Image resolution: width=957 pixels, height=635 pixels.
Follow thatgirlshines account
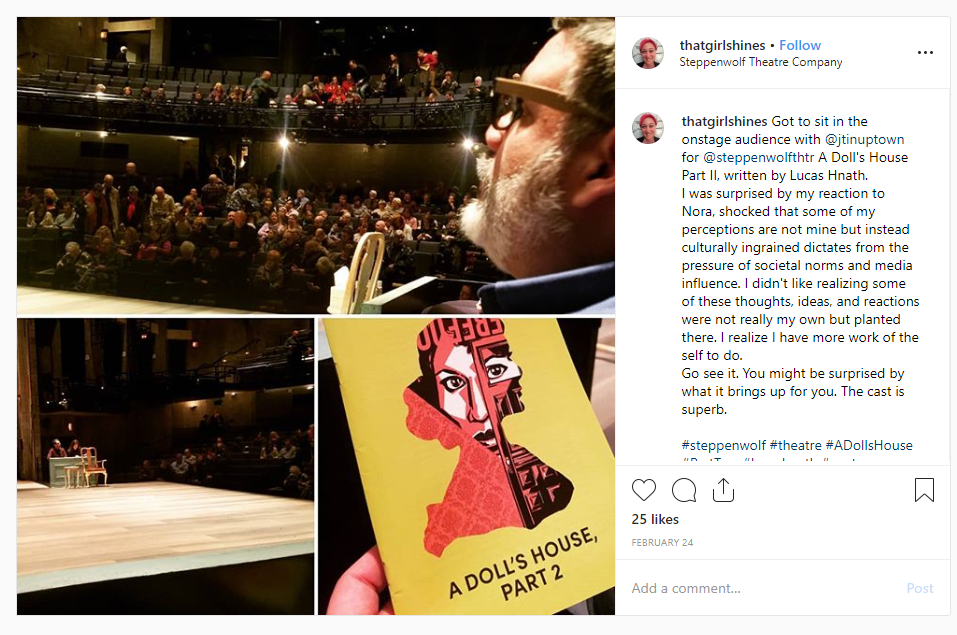click(x=800, y=45)
